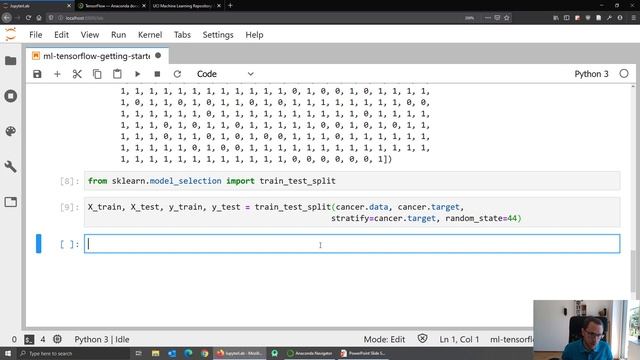The width and height of the screenshot is (640, 360).
Task: Open the open tabs sidebar panel
Action: (x=11, y=202)
